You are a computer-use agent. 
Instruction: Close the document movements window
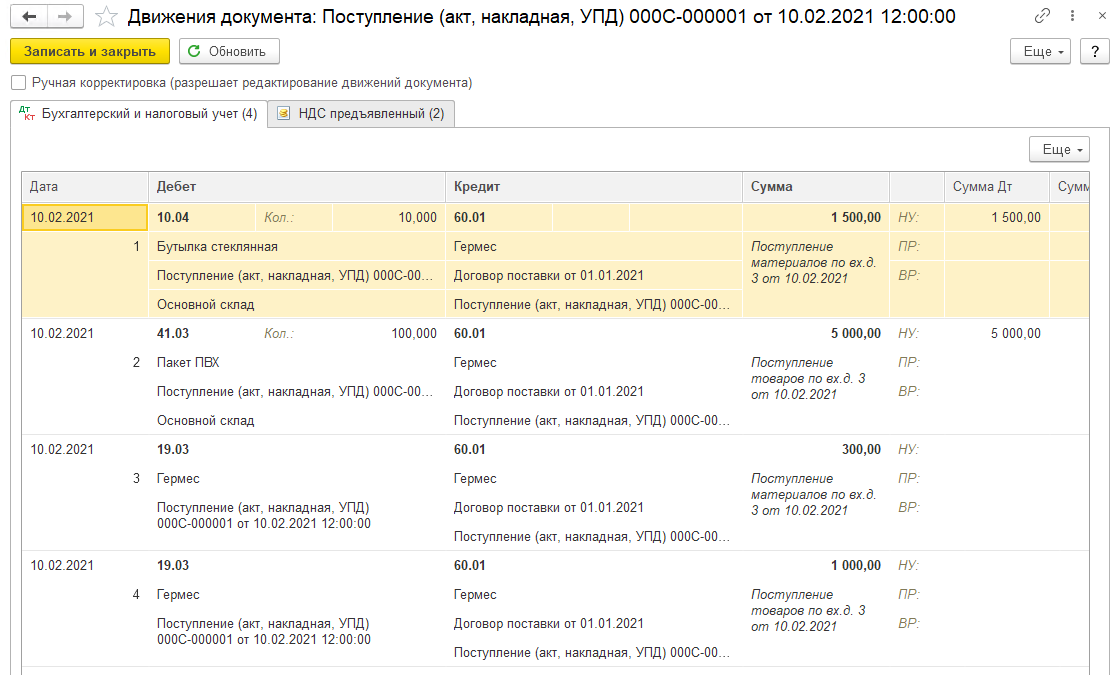click(1102, 16)
